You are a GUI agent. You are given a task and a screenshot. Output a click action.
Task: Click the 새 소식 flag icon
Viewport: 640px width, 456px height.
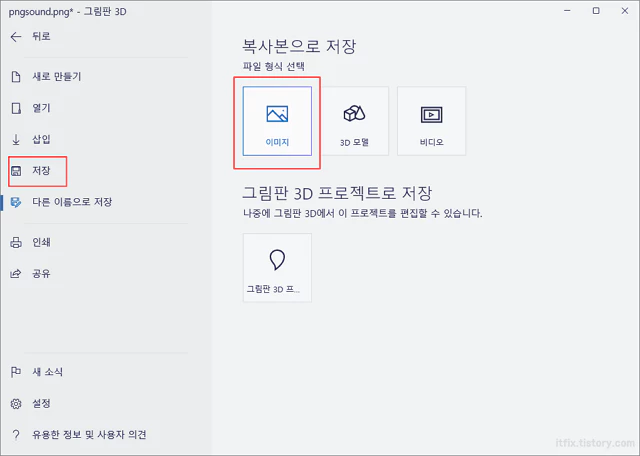pos(16,372)
